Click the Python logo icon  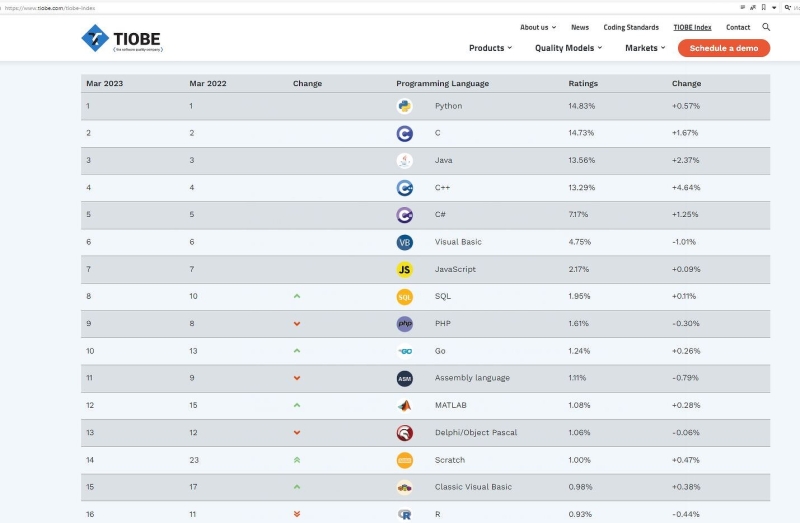404,106
